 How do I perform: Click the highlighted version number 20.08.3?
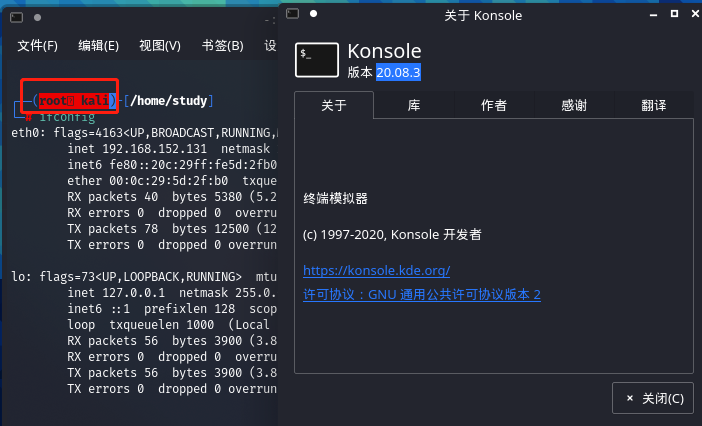(398, 73)
